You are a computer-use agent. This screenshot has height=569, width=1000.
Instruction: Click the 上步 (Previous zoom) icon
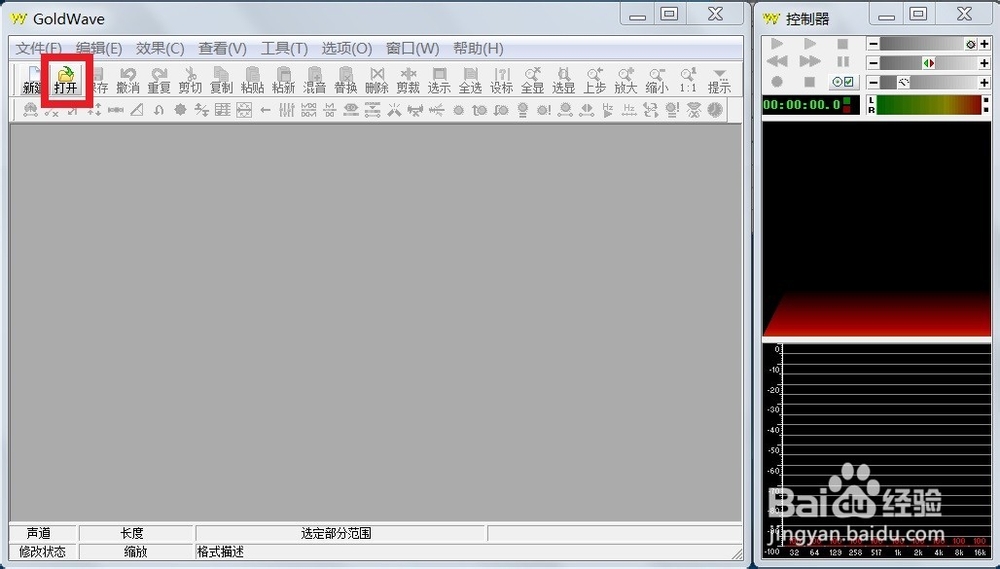tap(594, 80)
